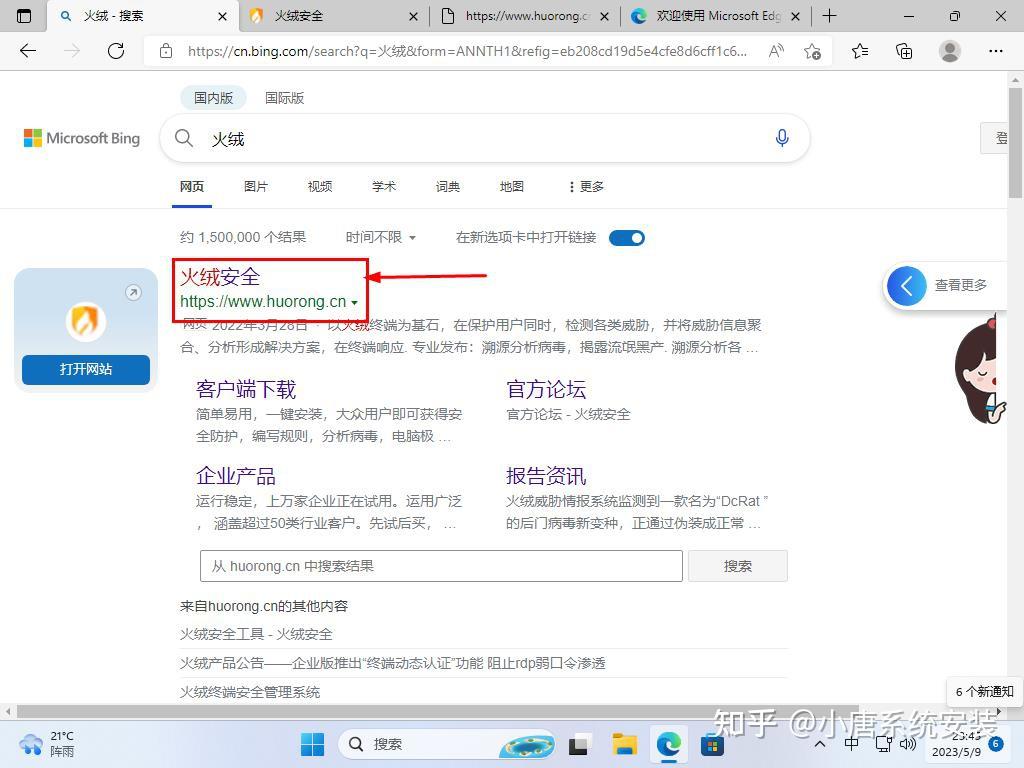Show hidden system tray icons
1024x768 pixels.
[x=820, y=744]
